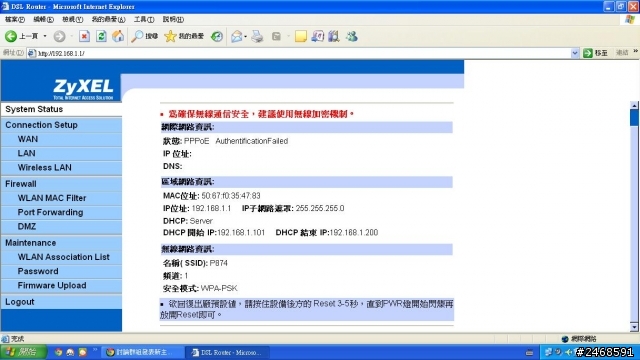Click the page scrollbar up arrow

click(x=634, y=106)
